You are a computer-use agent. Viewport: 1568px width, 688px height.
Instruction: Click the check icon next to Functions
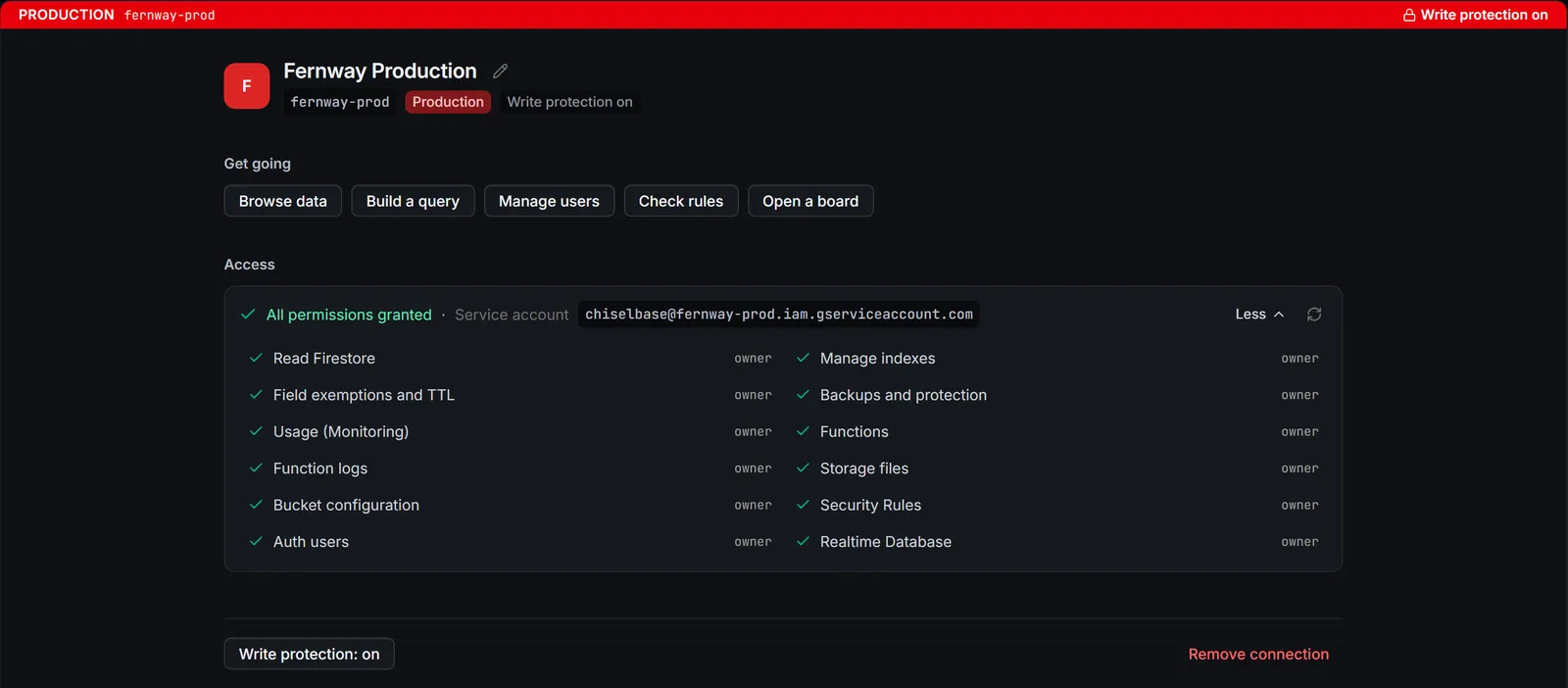point(803,432)
